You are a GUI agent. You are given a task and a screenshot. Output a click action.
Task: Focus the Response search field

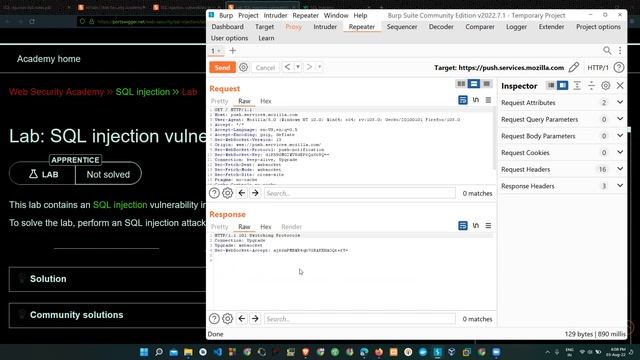(360, 319)
